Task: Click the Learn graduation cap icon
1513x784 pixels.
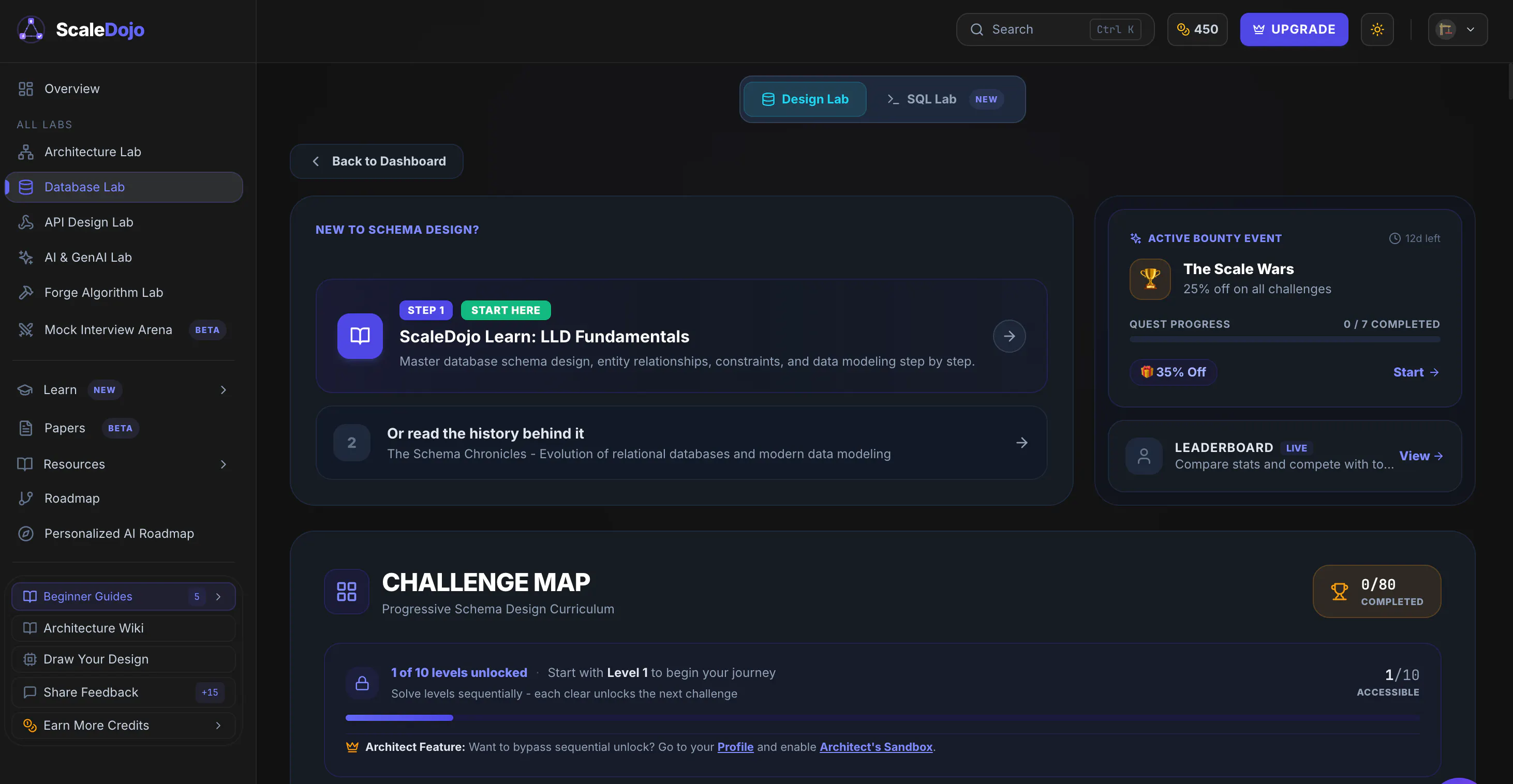Action: pyautogui.click(x=25, y=389)
